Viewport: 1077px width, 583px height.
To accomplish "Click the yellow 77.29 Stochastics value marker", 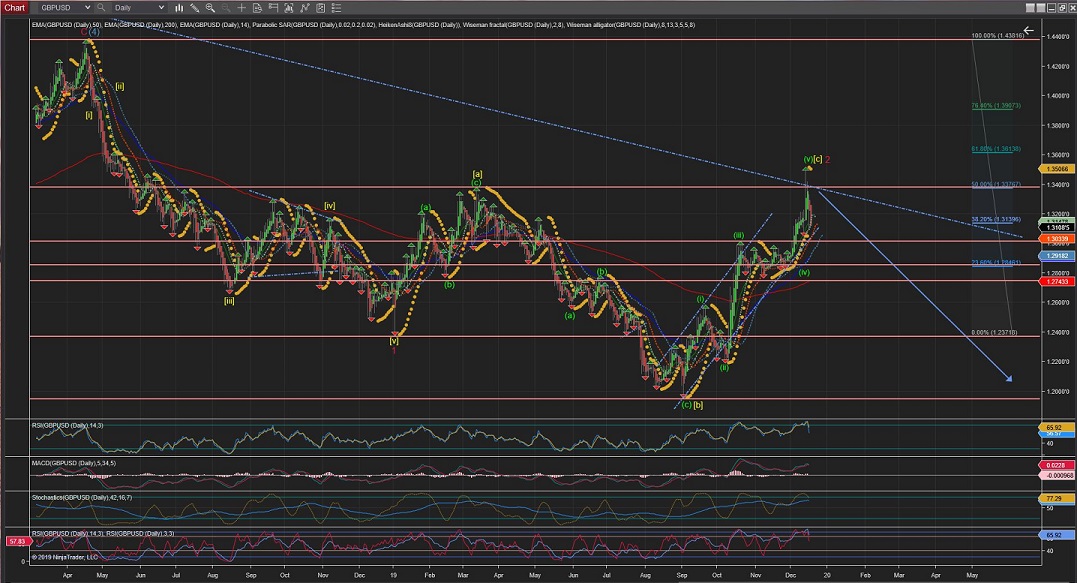I will 1054,499.
